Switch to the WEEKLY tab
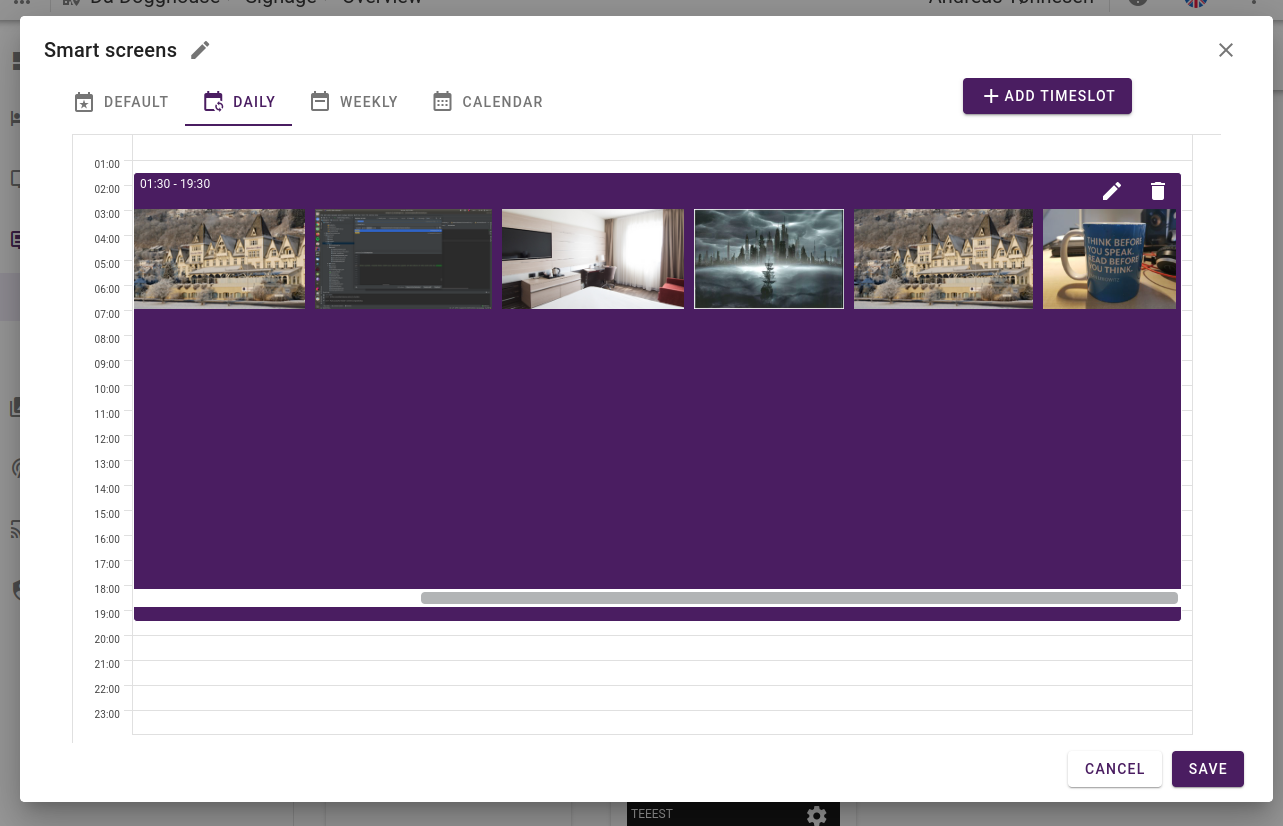 pyautogui.click(x=354, y=101)
